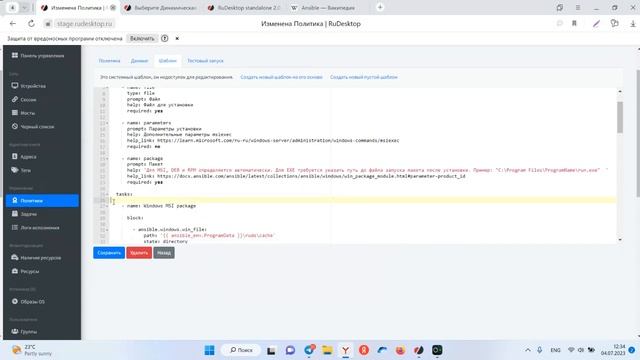Go back with browser back arrow
640x360 pixels.
[x=13, y=24]
